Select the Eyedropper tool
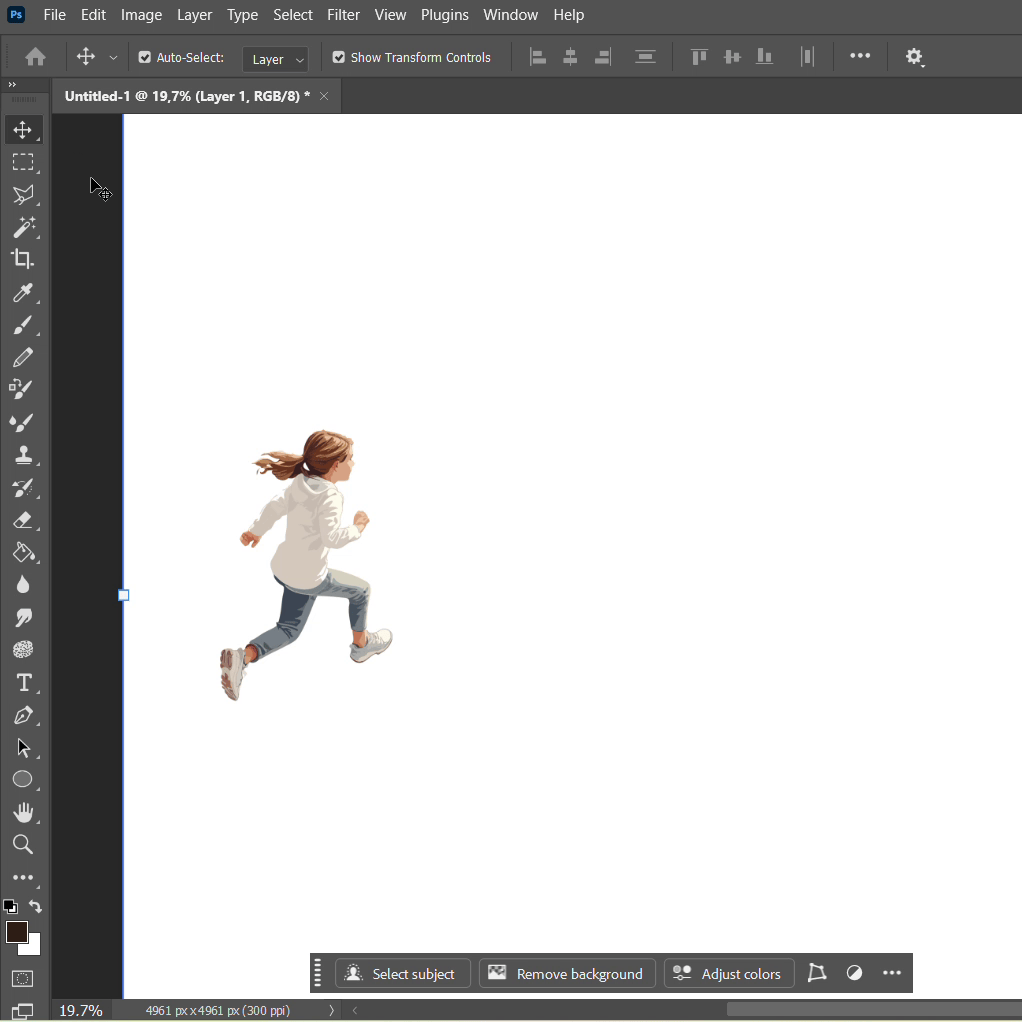This screenshot has height=1022, width=1022. coord(22,292)
